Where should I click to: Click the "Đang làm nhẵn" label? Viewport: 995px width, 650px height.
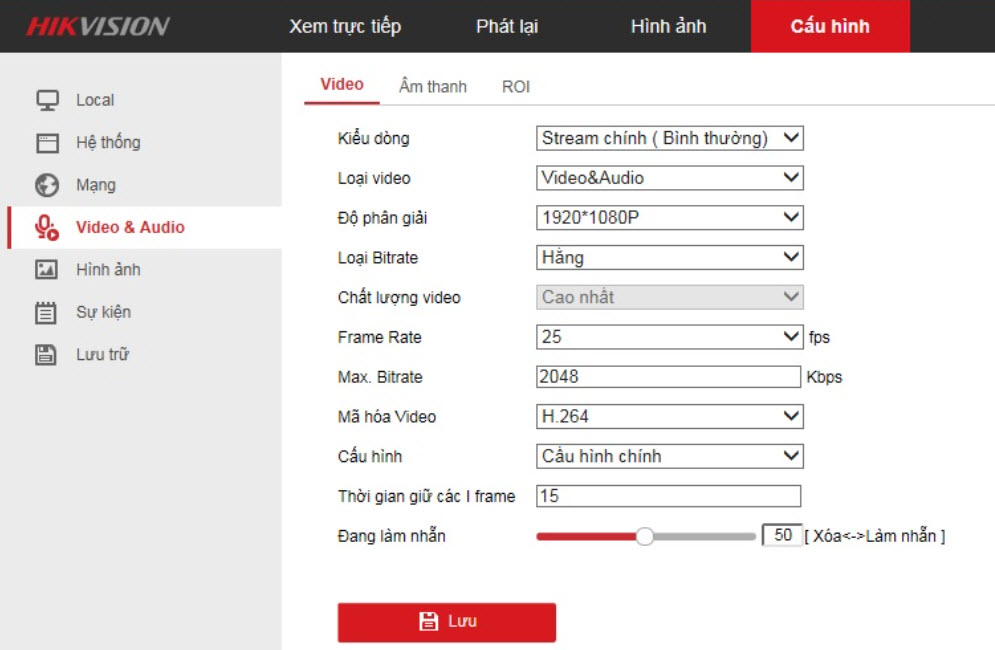pyautogui.click(x=392, y=536)
